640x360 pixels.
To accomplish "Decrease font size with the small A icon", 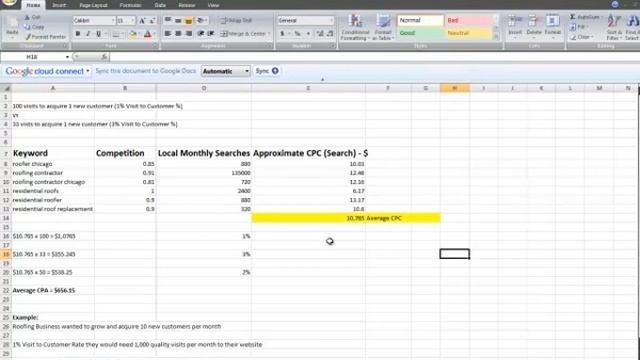I will pyautogui.click(x=152, y=20).
